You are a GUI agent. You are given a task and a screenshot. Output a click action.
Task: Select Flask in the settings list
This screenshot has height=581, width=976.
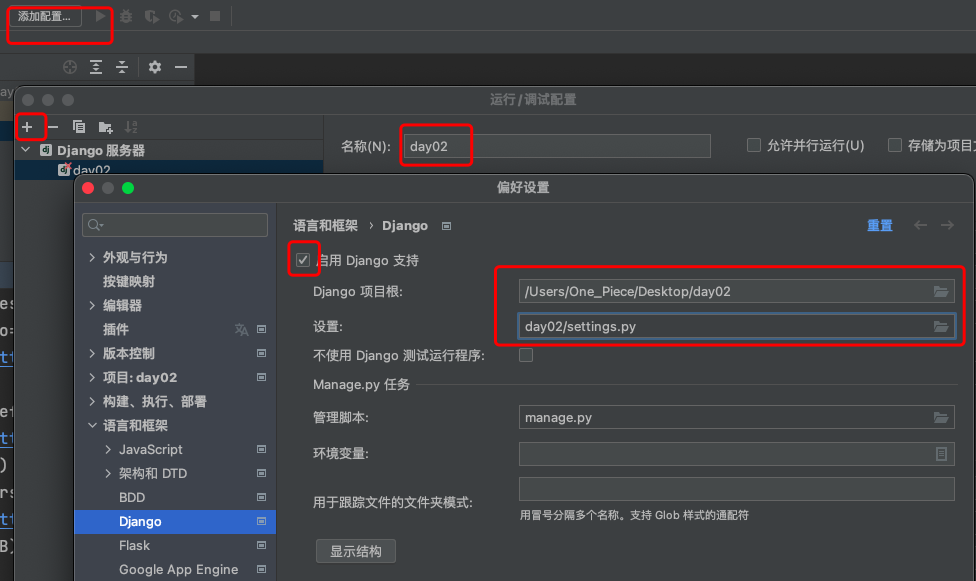point(134,545)
